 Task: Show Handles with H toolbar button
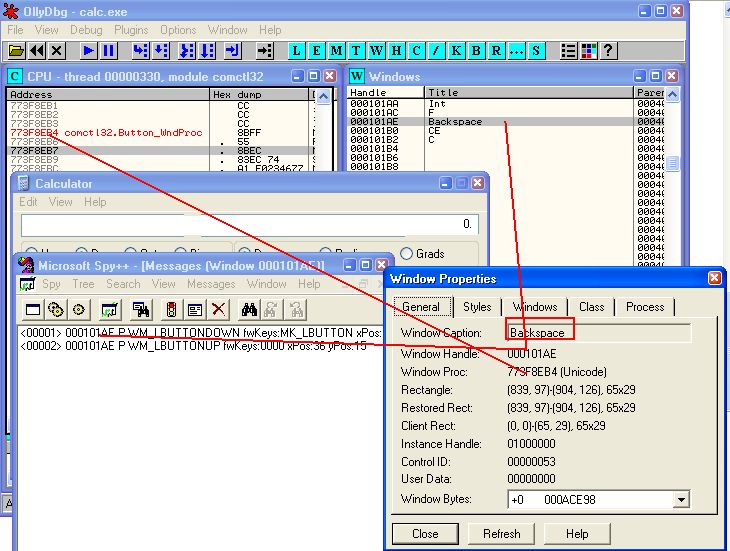pyautogui.click(x=396, y=50)
